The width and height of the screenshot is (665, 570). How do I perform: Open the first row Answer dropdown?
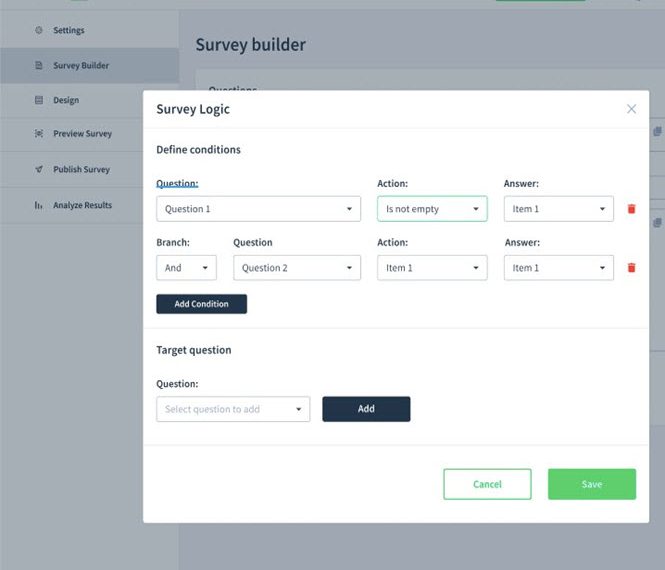558,209
